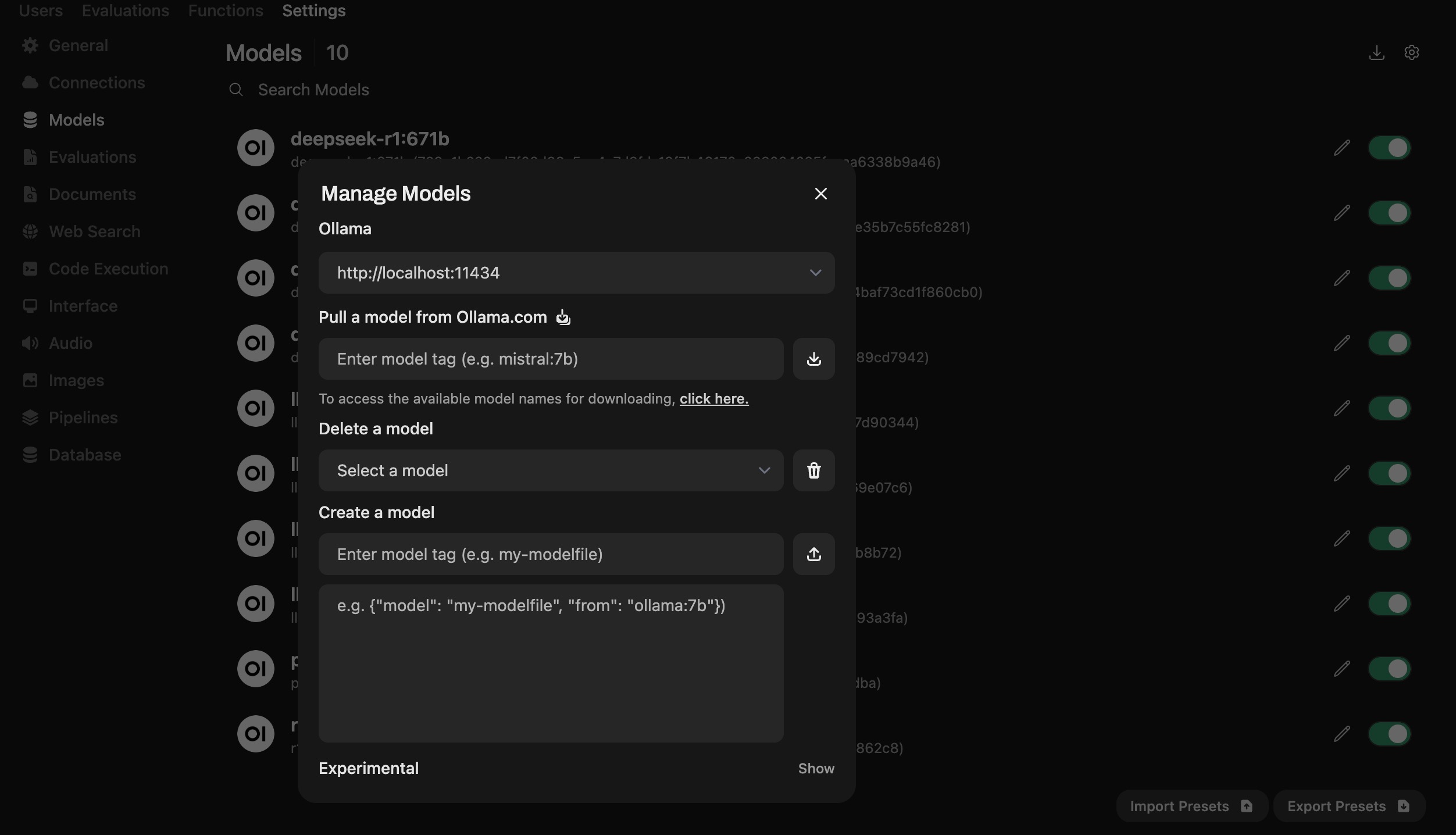Image resolution: width=1456 pixels, height=835 pixels.
Task: Focus the pull model tag input field
Action: pos(550,359)
